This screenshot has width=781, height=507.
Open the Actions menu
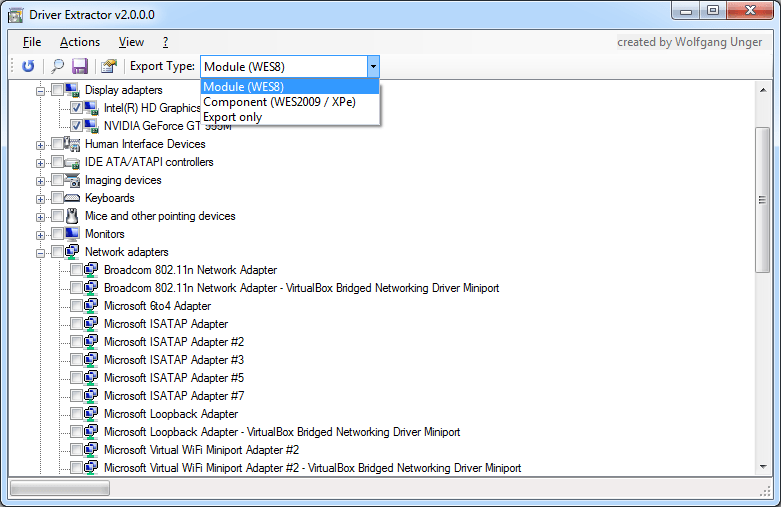pyautogui.click(x=80, y=42)
